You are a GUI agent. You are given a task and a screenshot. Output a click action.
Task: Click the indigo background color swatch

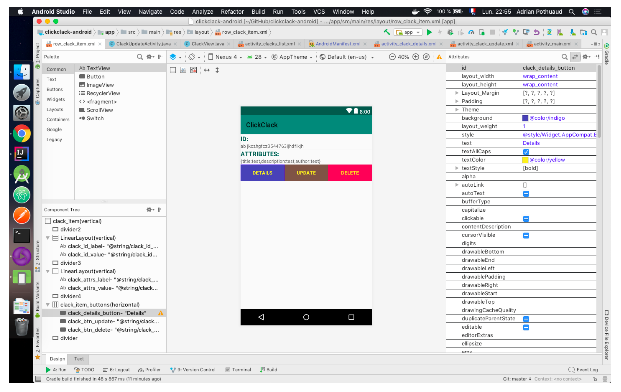[525, 118]
